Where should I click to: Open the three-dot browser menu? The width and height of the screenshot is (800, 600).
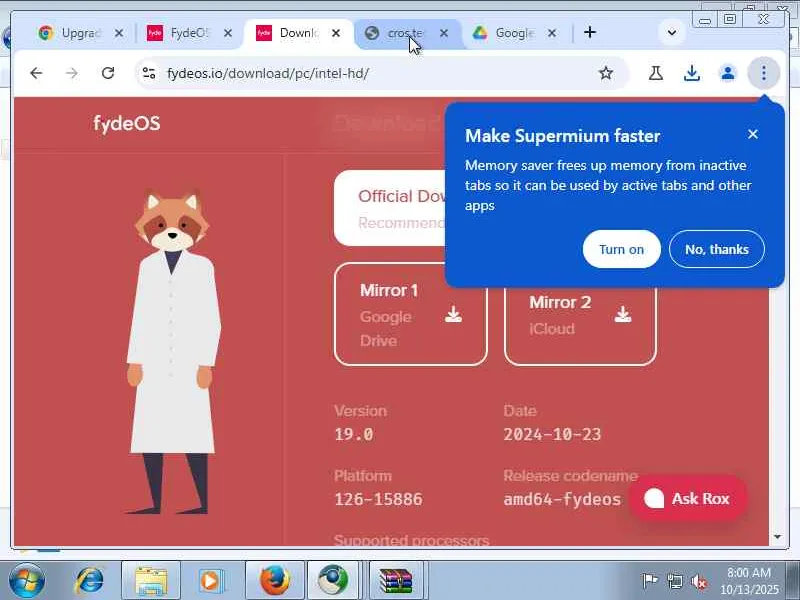[x=764, y=73]
